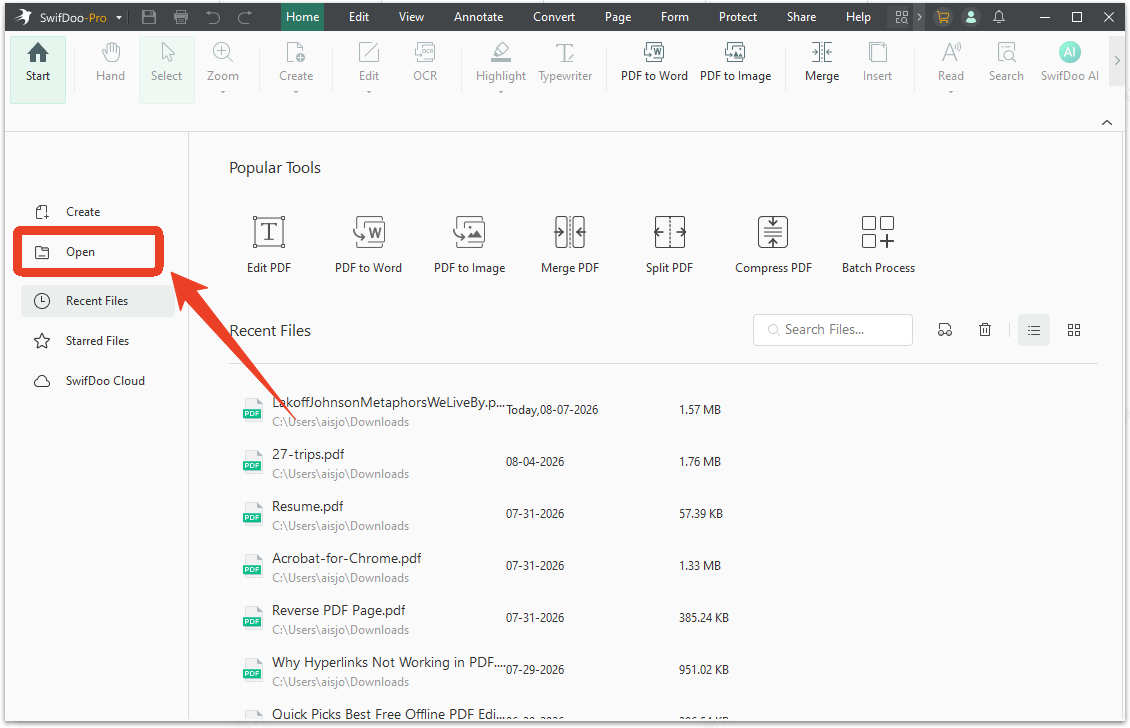Image resolution: width=1130 pixels, height=728 pixels.
Task: Click Open in the left sidebar
Action: click(89, 252)
